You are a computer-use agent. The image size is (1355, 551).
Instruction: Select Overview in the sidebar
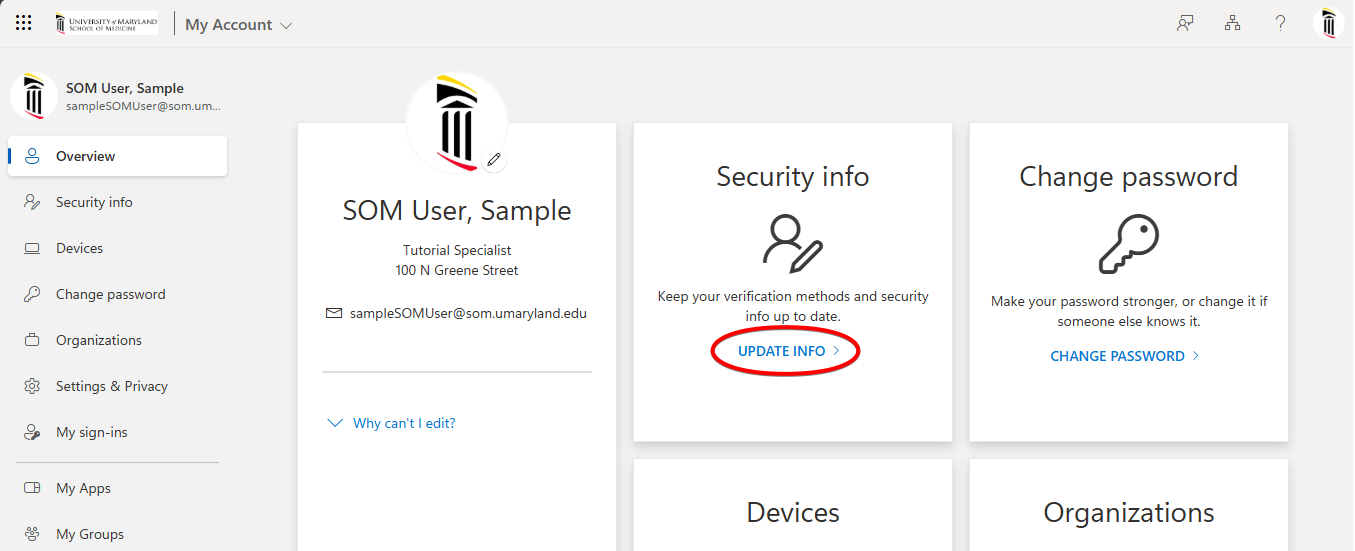[85, 156]
